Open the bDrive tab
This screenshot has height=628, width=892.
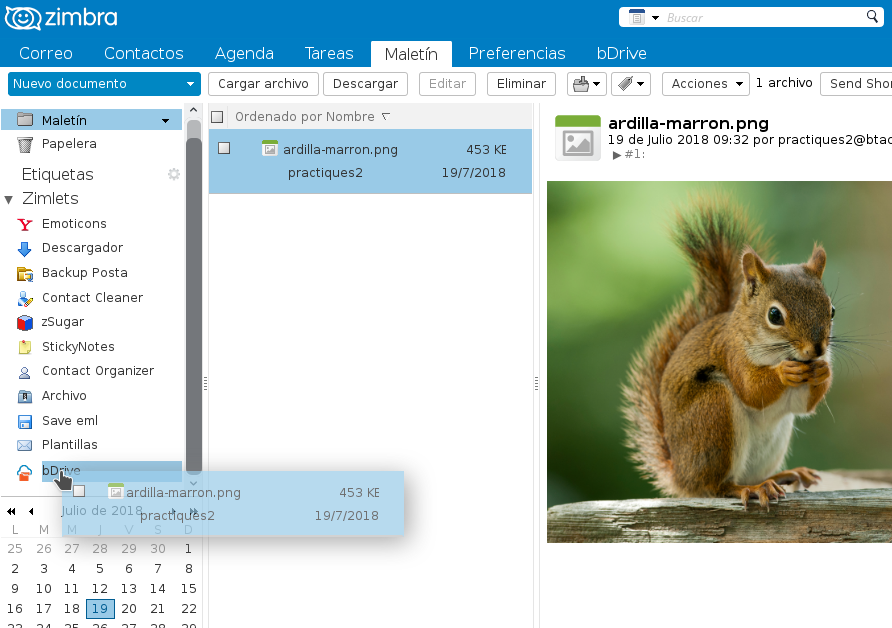coord(621,53)
